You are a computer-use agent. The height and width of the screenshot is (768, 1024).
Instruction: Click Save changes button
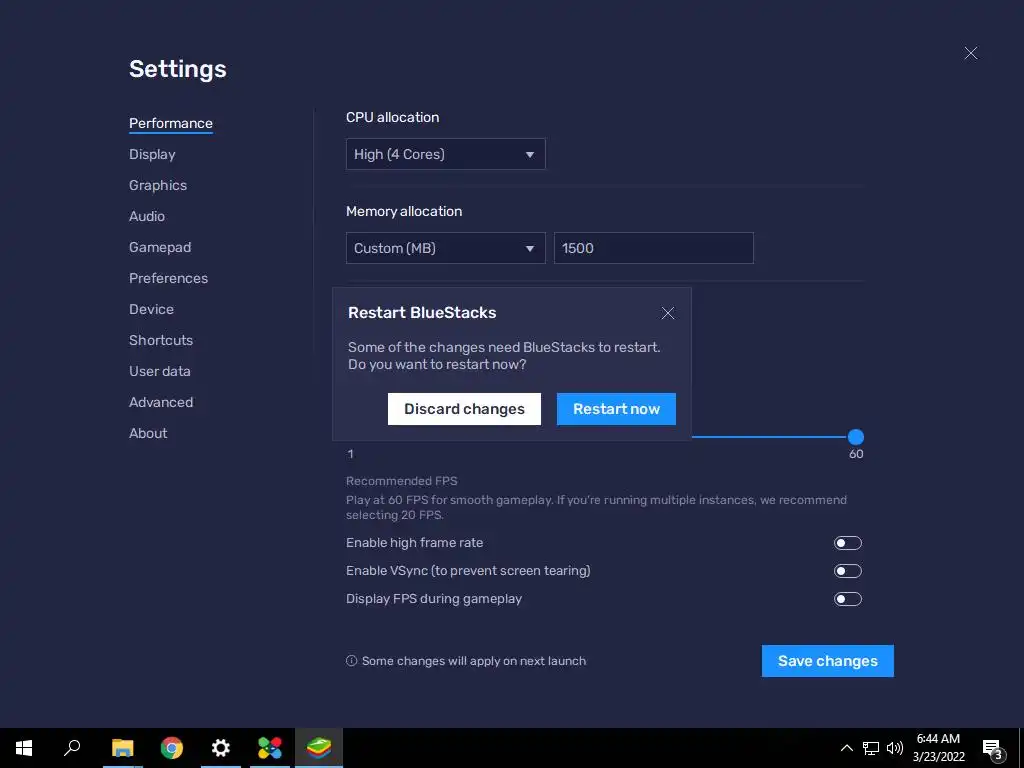point(827,661)
